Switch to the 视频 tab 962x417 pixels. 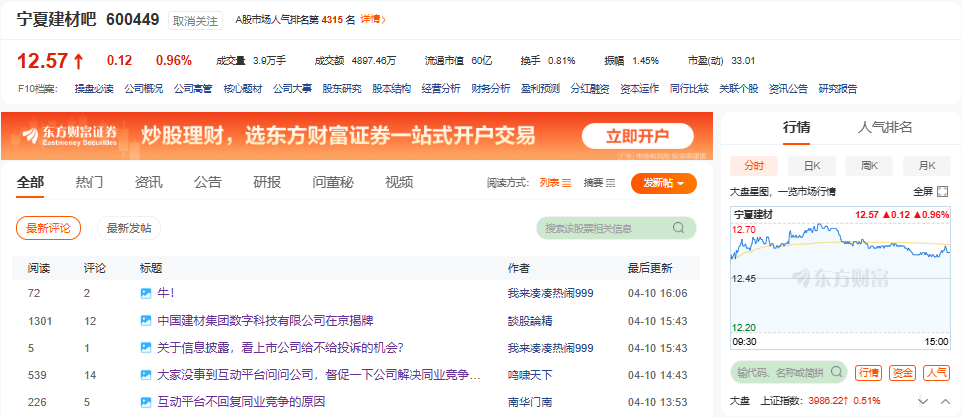point(399,182)
